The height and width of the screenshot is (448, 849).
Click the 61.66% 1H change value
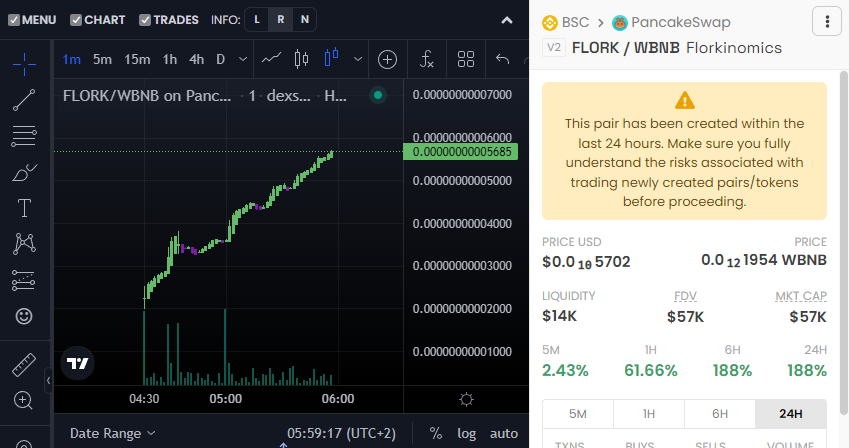click(x=650, y=371)
